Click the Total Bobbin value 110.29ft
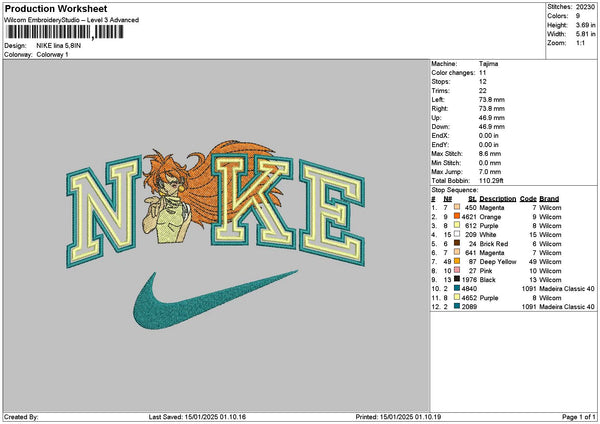The height and width of the screenshot is (424, 600). (491, 181)
